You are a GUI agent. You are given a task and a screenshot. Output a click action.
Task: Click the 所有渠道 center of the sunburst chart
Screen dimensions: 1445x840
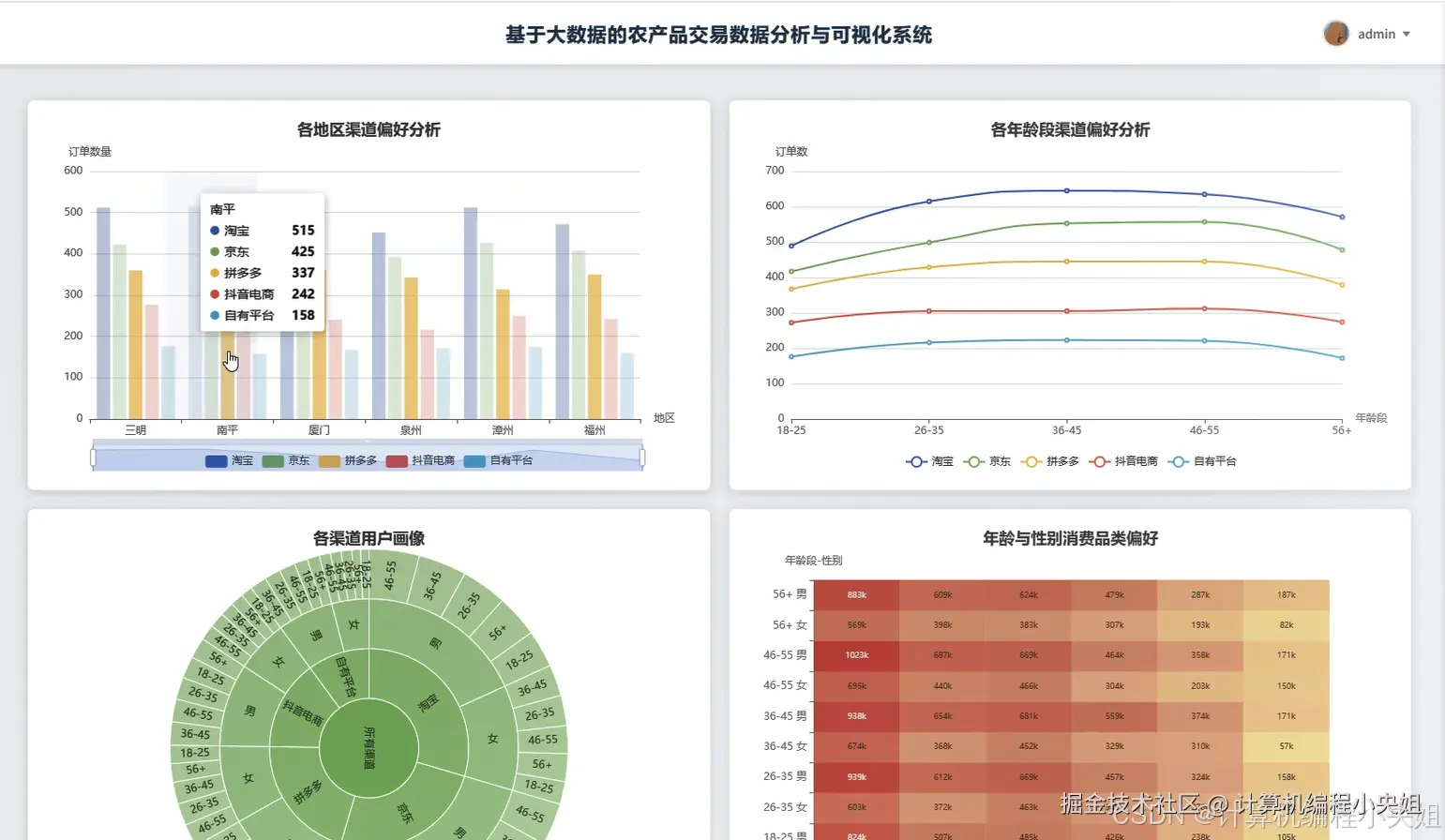point(369,748)
